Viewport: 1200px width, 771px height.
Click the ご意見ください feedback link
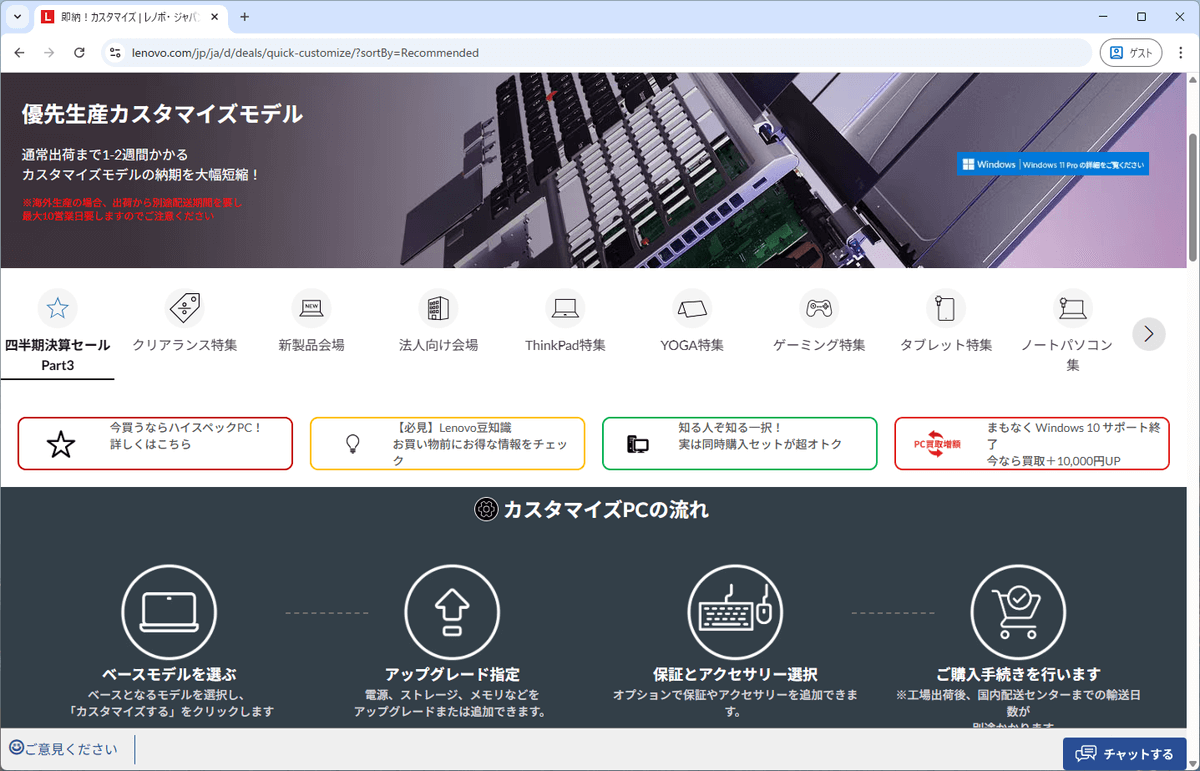click(63, 748)
